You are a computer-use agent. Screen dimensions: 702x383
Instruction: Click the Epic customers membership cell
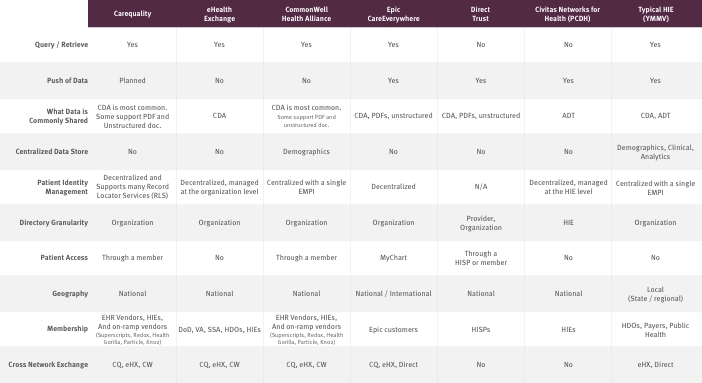coord(393,329)
